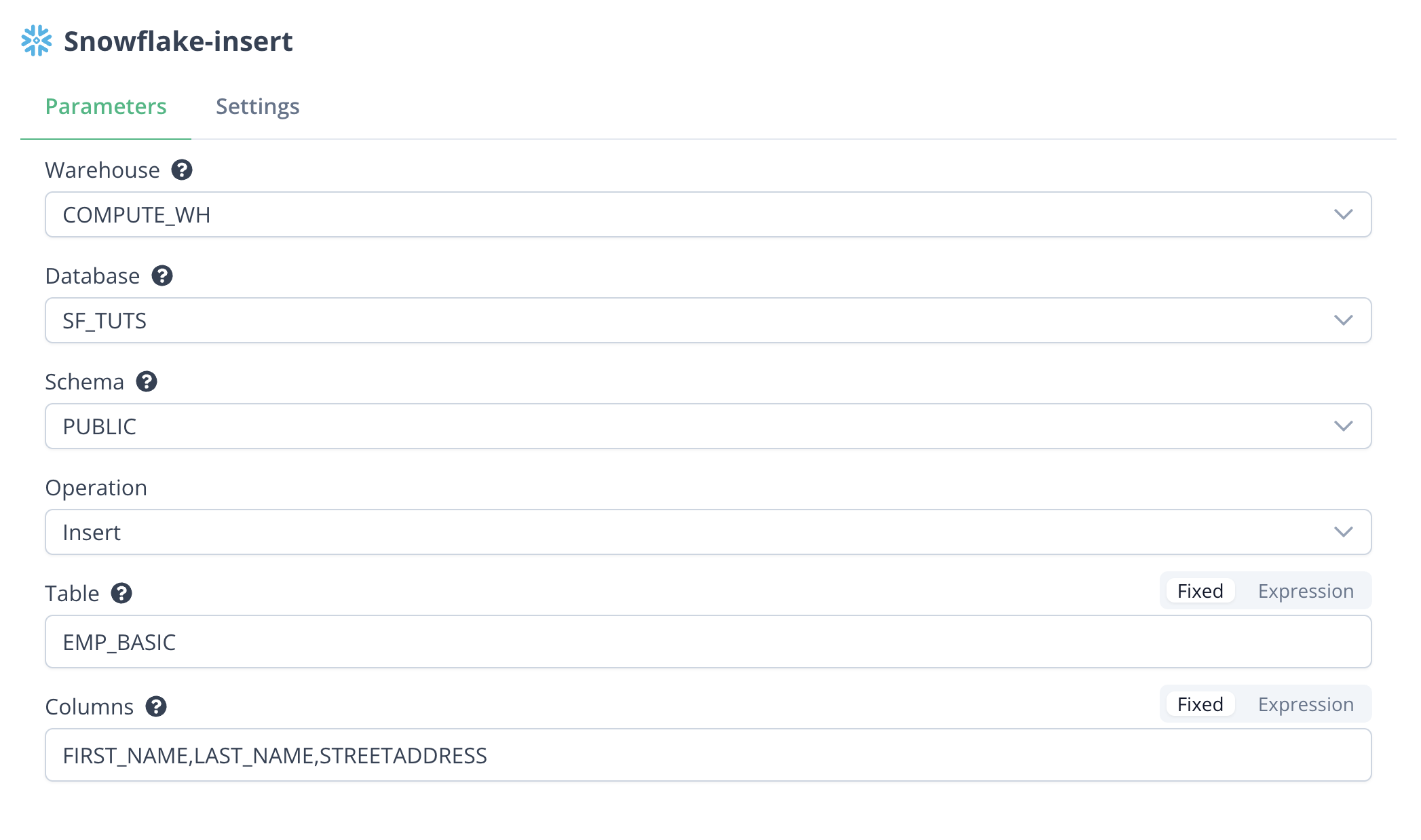Image resolution: width=1421 pixels, height=840 pixels.
Task: Expand the Operation dropdown showing Insert
Action: 708,532
